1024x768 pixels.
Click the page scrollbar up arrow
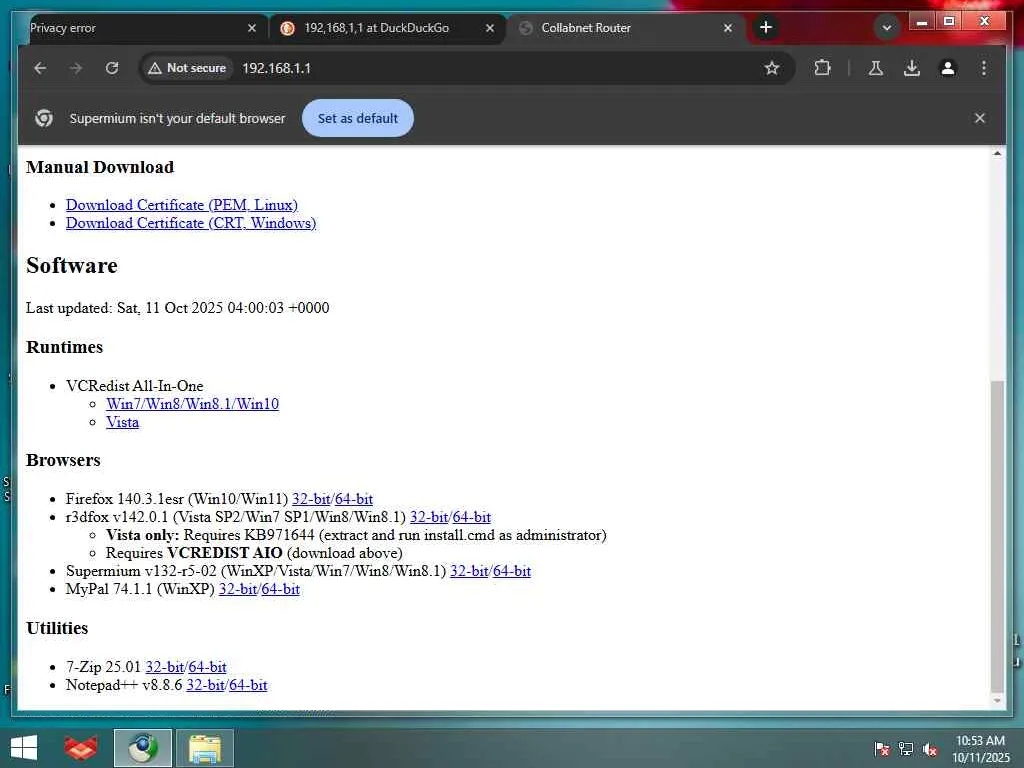997,153
